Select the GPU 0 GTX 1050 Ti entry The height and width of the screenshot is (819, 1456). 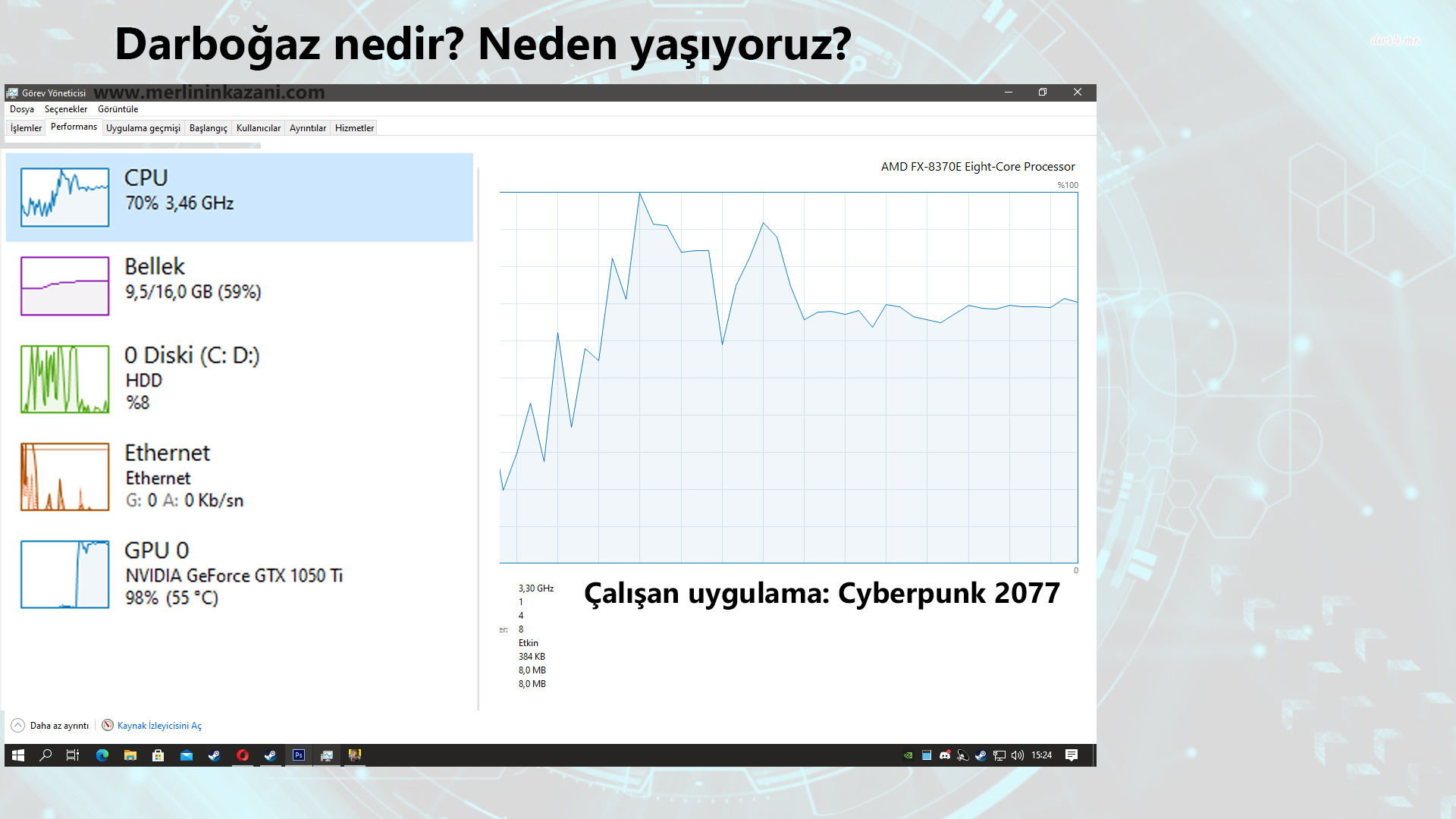tap(239, 574)
